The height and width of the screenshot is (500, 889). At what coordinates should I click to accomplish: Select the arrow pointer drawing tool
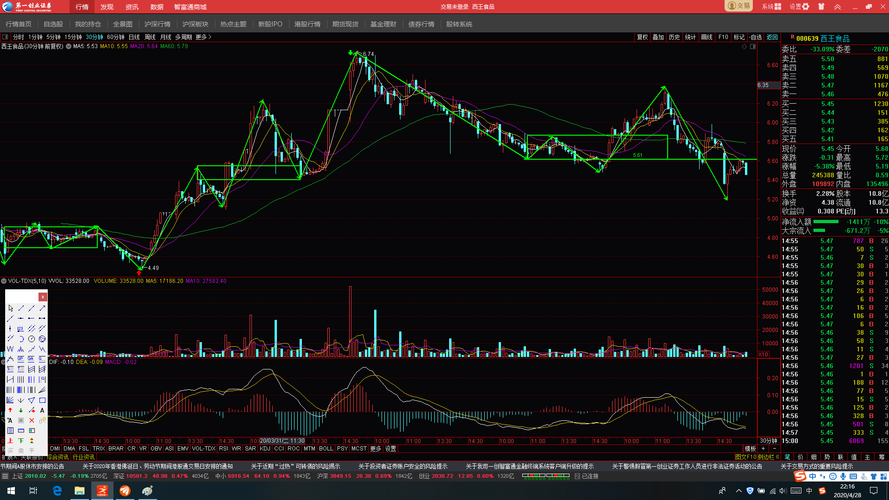10,308
